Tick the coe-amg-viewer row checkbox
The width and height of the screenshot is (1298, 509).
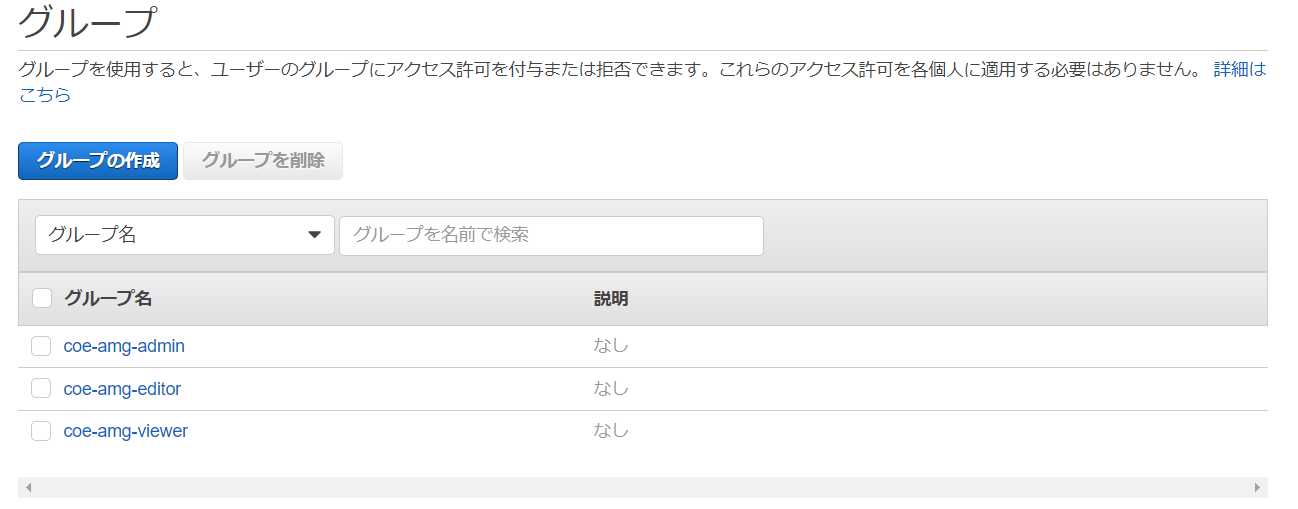click(x=41, y=431)
